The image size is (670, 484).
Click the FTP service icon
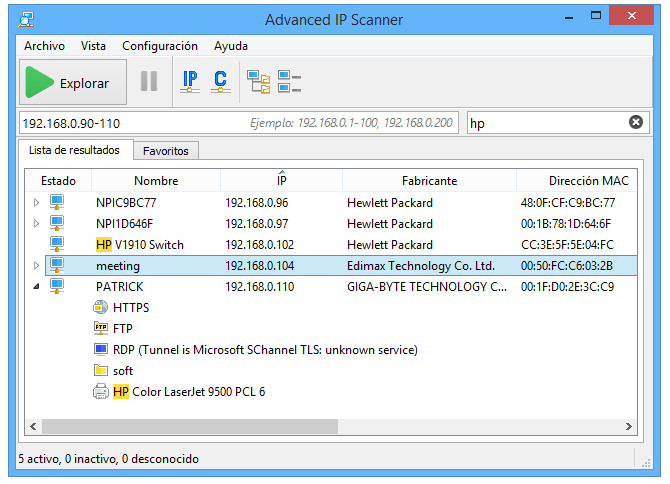tap(101, 328)
